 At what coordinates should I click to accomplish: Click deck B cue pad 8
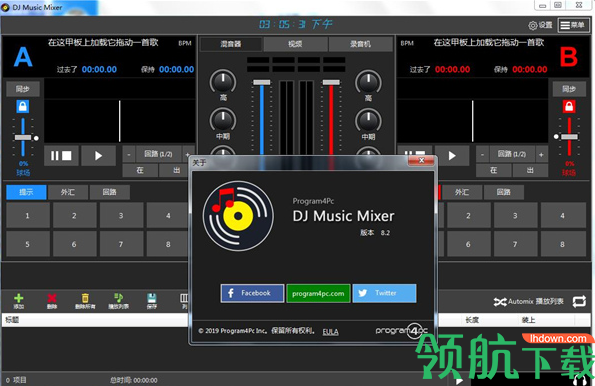click(563, 244)
